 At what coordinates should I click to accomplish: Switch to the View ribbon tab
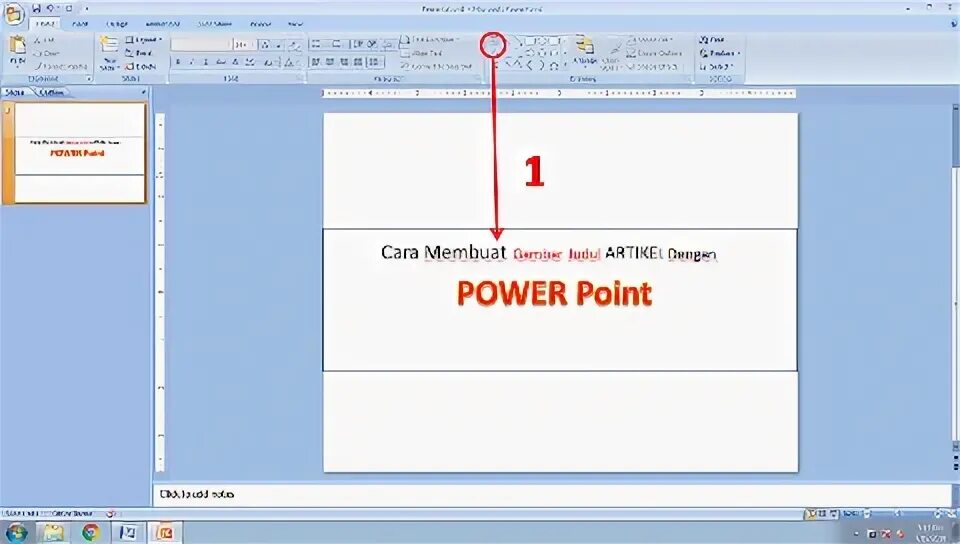pos(295,24)
